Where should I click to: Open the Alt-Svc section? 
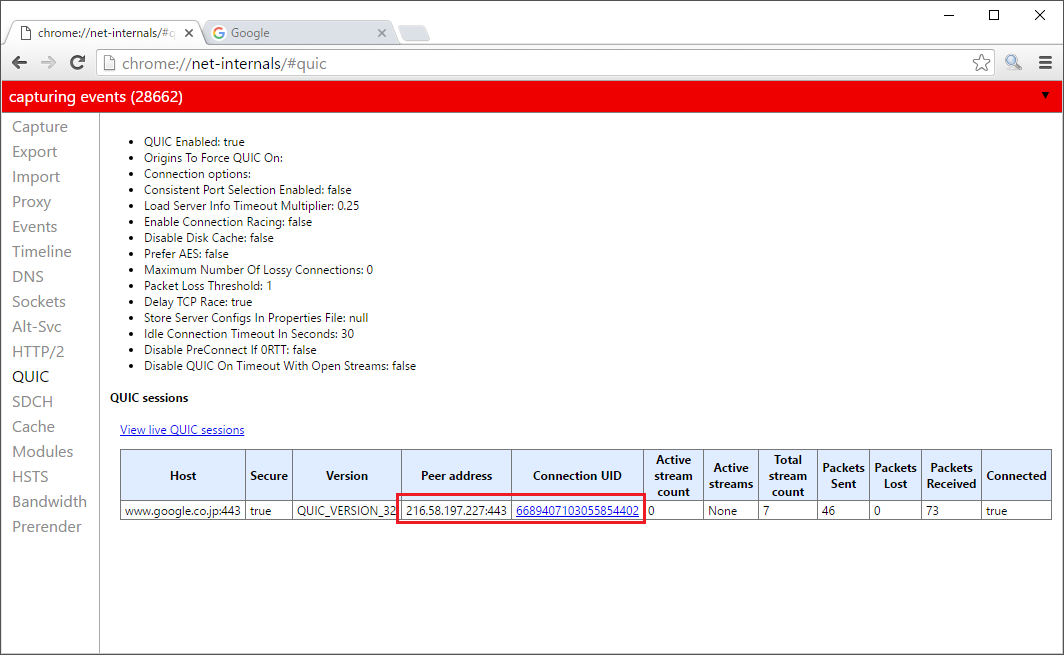37,327
